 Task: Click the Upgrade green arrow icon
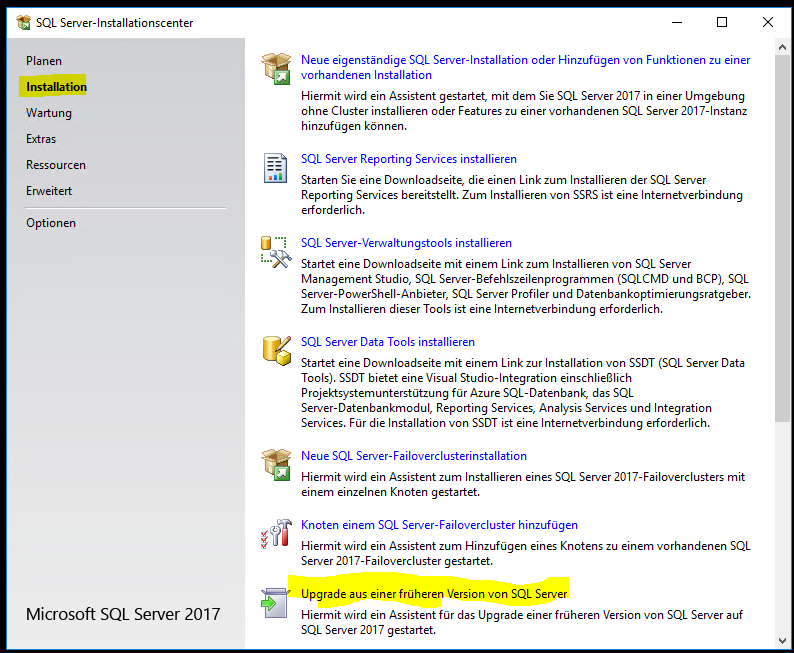[275, 602]
